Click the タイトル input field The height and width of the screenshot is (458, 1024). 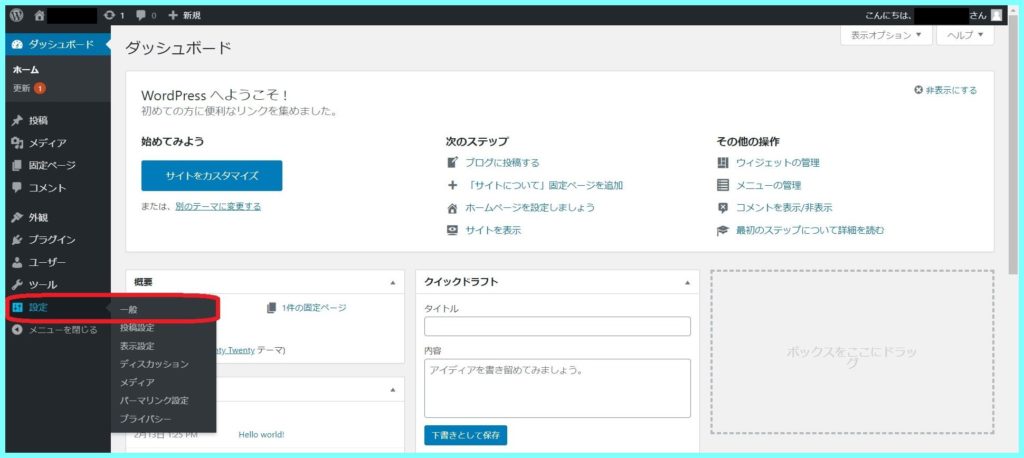tap(557, 326)
